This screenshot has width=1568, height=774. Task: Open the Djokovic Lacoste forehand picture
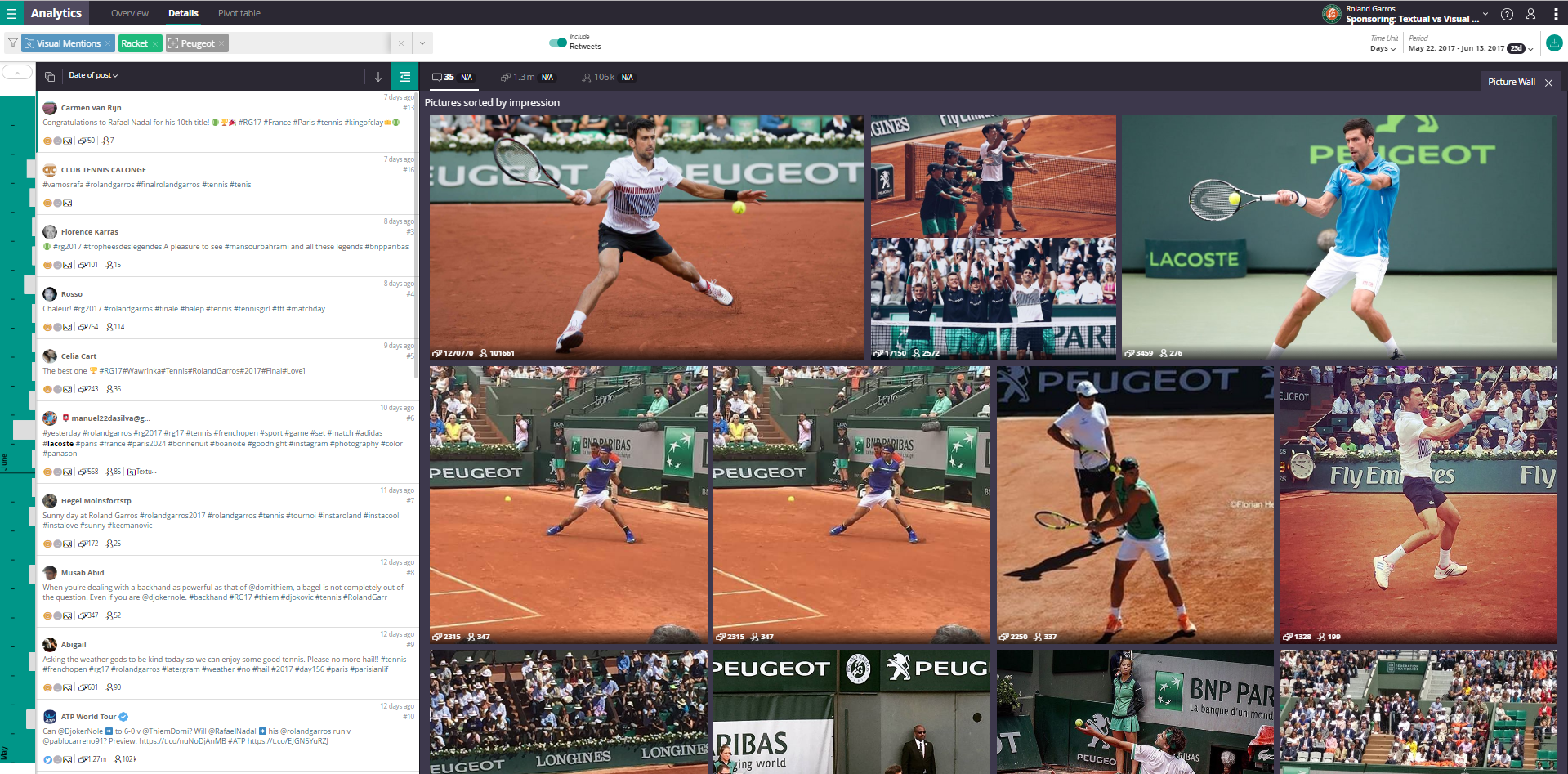pos(1338,237)
